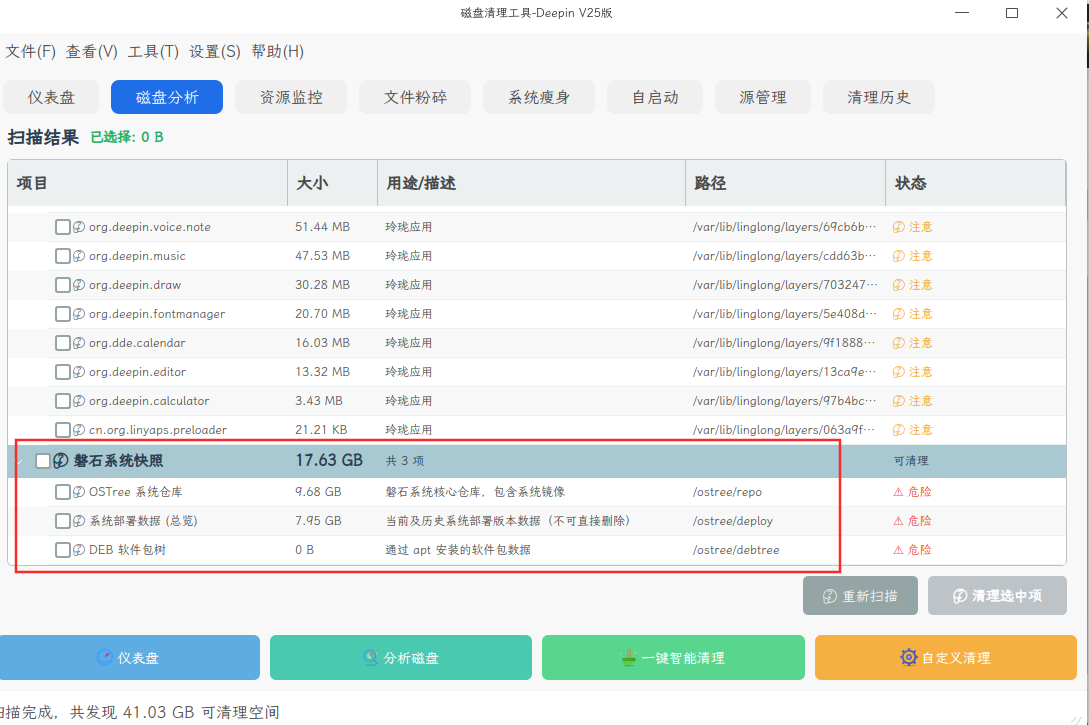Click the 注意 status icon for org.deepin.editor
This screenshot has height=725, width=1089.
[899, 372]
